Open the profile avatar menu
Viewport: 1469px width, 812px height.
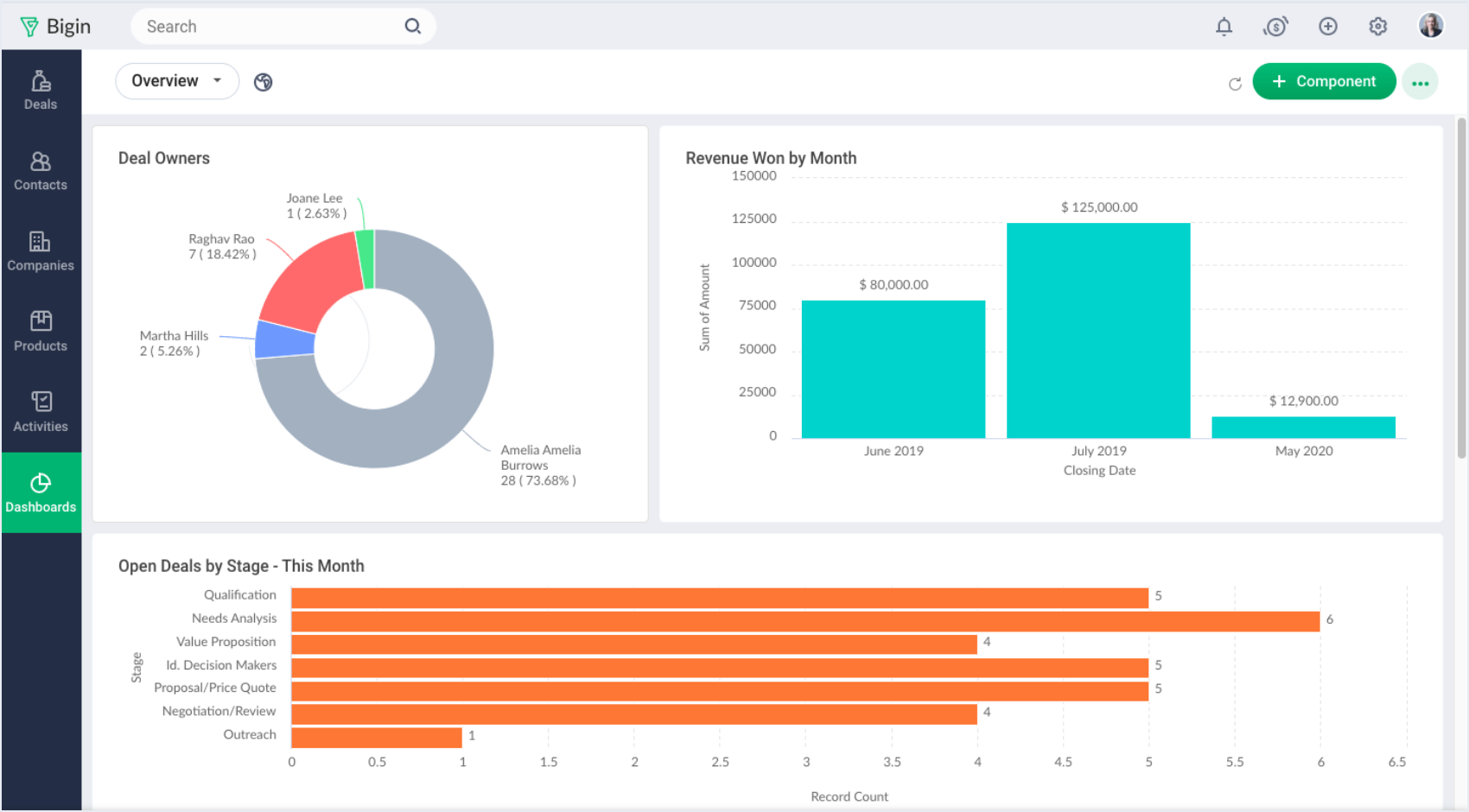[1431, 25]
